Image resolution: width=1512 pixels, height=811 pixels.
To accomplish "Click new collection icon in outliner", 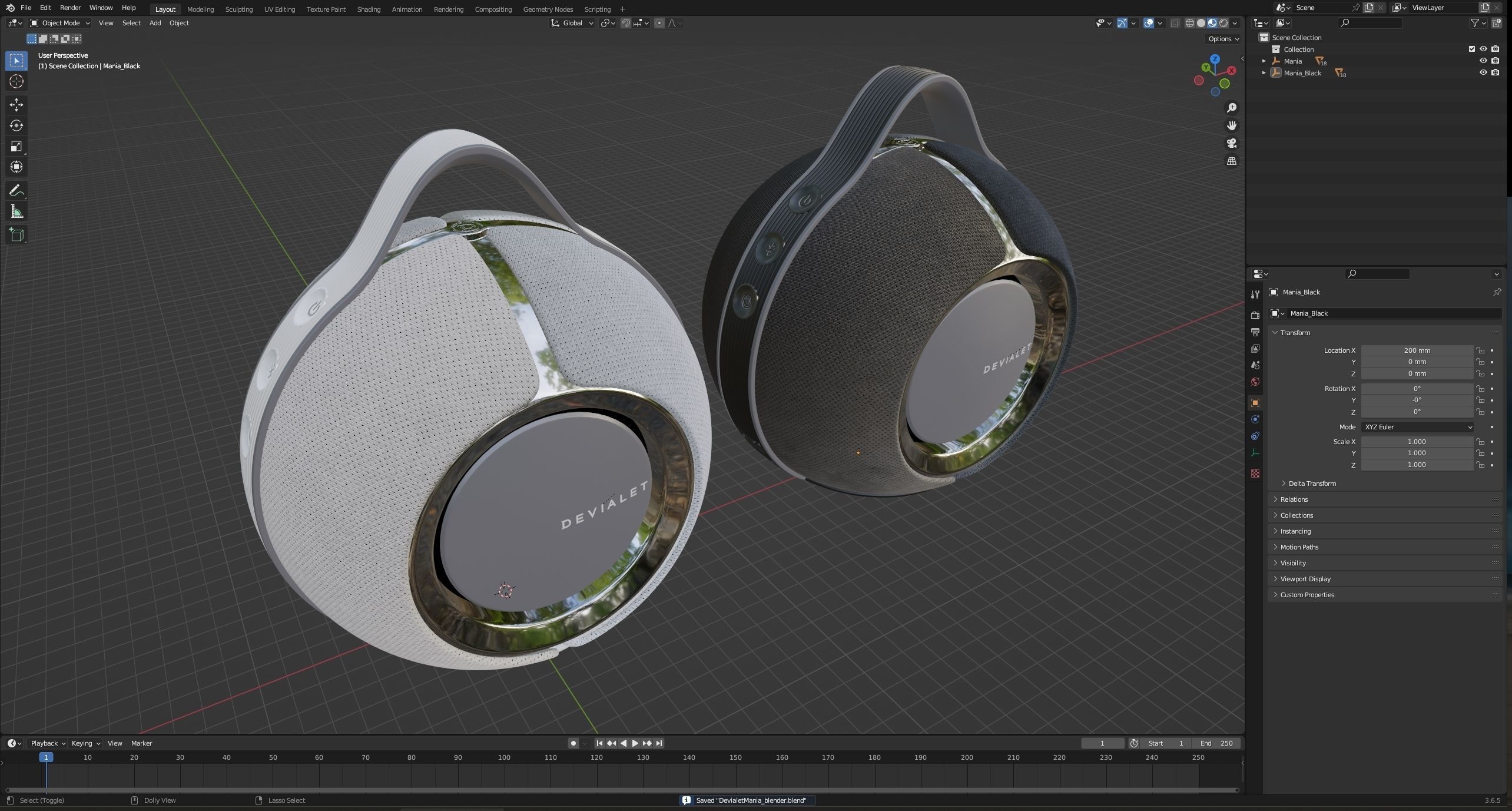I will [x=1497, y=23].
